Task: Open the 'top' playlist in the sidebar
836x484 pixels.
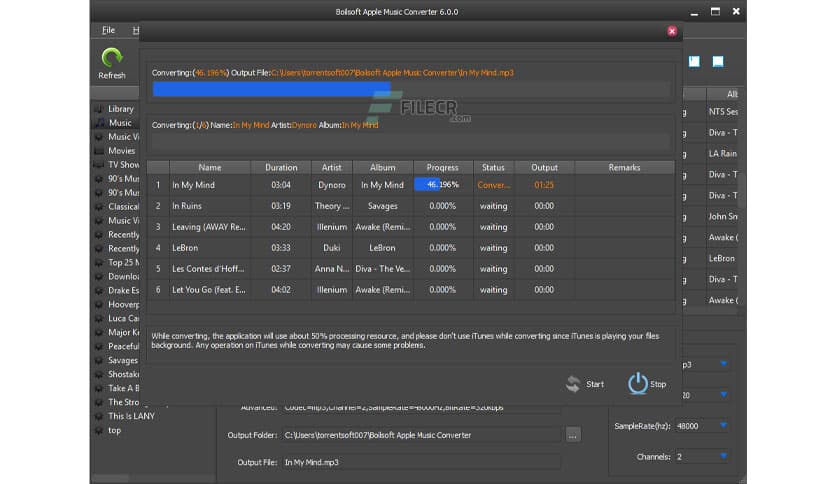Action: click(x=115, y=430)
